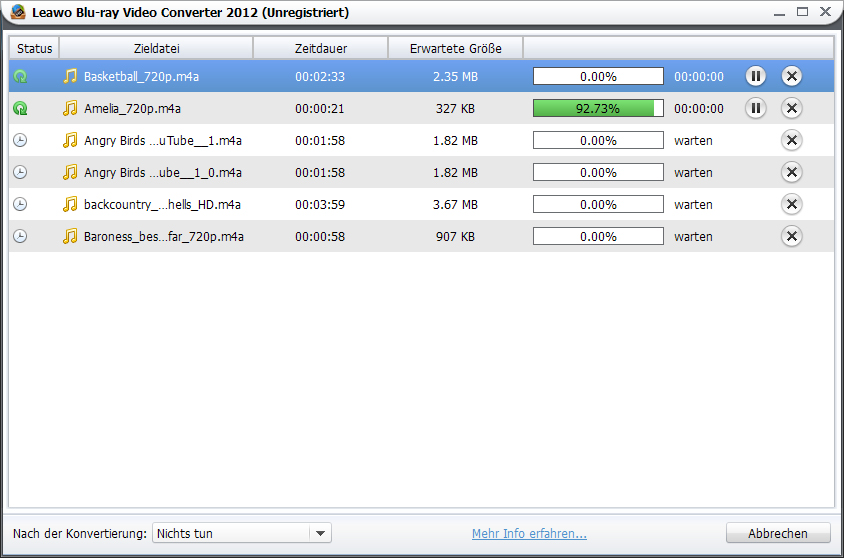Viewport: 844px width, 558px height.
Task: Click the music note icon of Angry Birds ...ube__1_0.m4a
Action: (x=70, y=172)
